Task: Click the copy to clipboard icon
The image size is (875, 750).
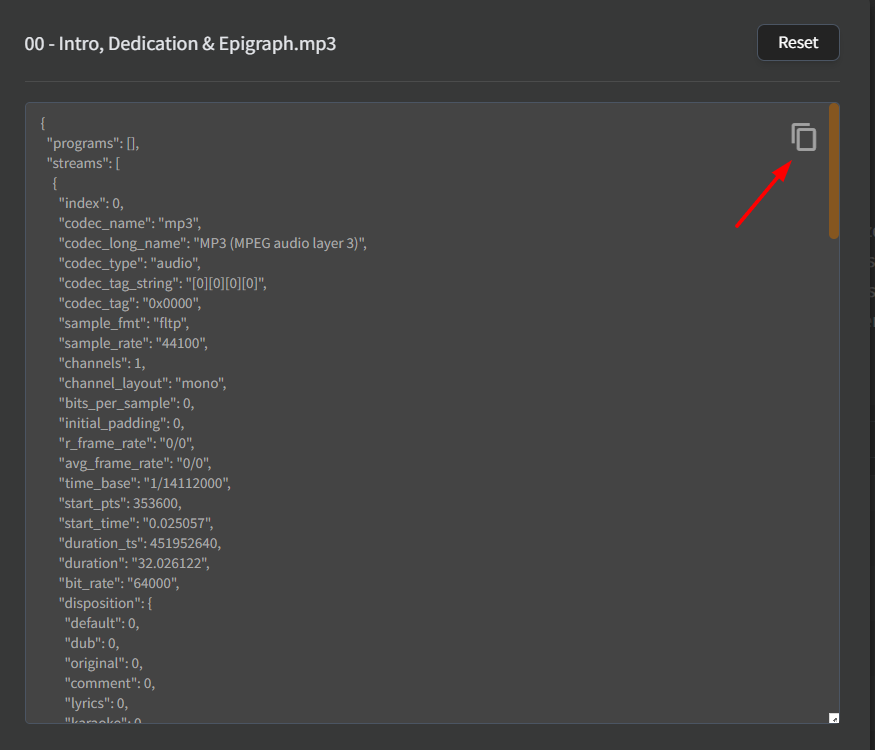Action: pos(804,138)
